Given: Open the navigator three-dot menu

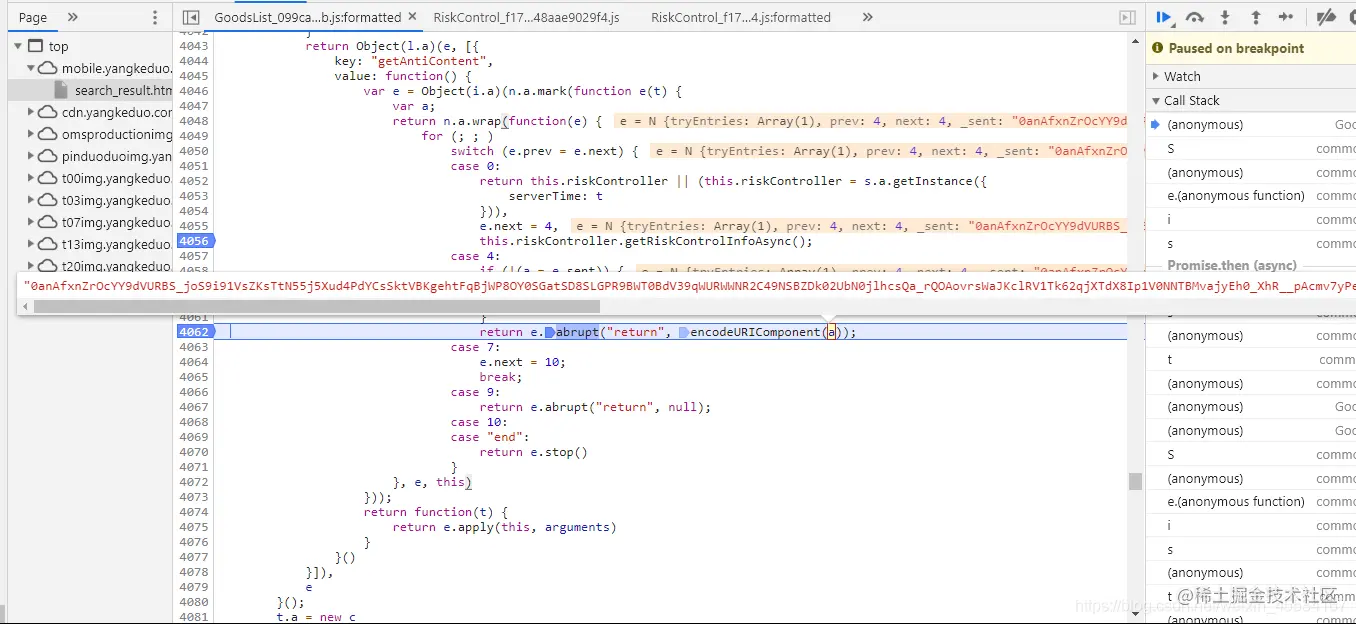Looking at the screenshot, I should point(154,17).
